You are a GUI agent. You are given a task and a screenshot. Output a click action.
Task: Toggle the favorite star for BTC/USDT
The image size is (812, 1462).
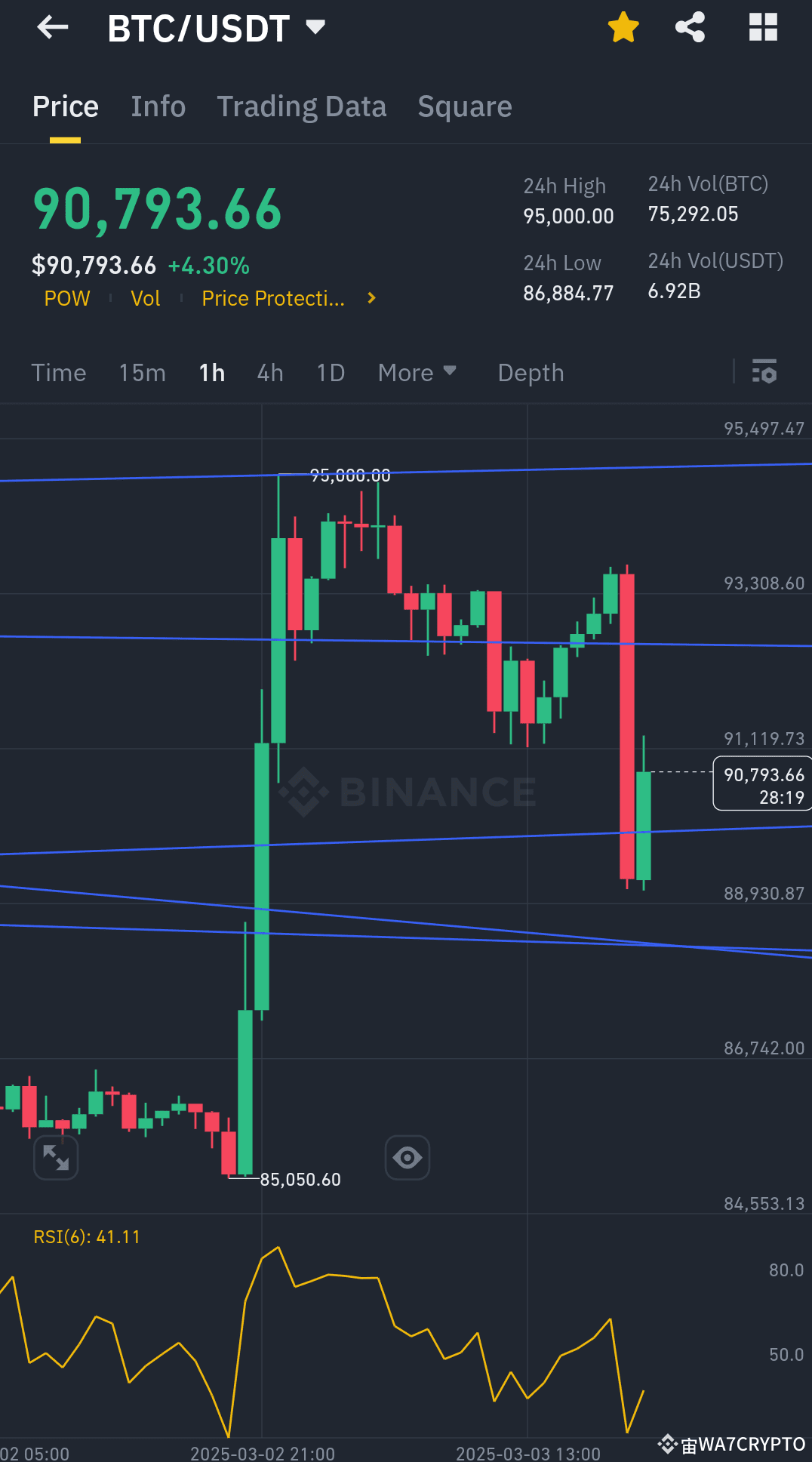(x=623, y=27)
